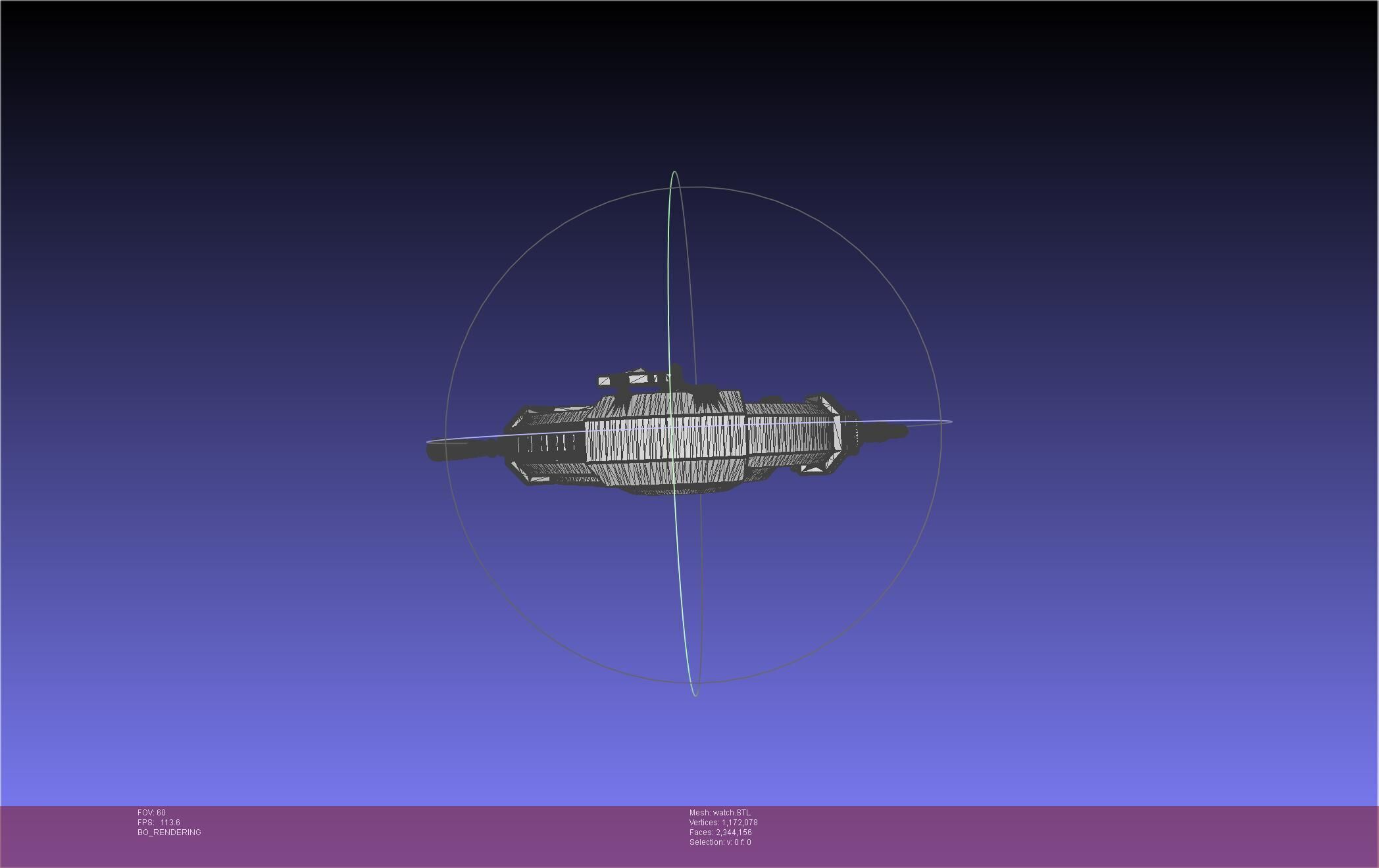Click the right strap tip of the mesh

tap(900, 431)
